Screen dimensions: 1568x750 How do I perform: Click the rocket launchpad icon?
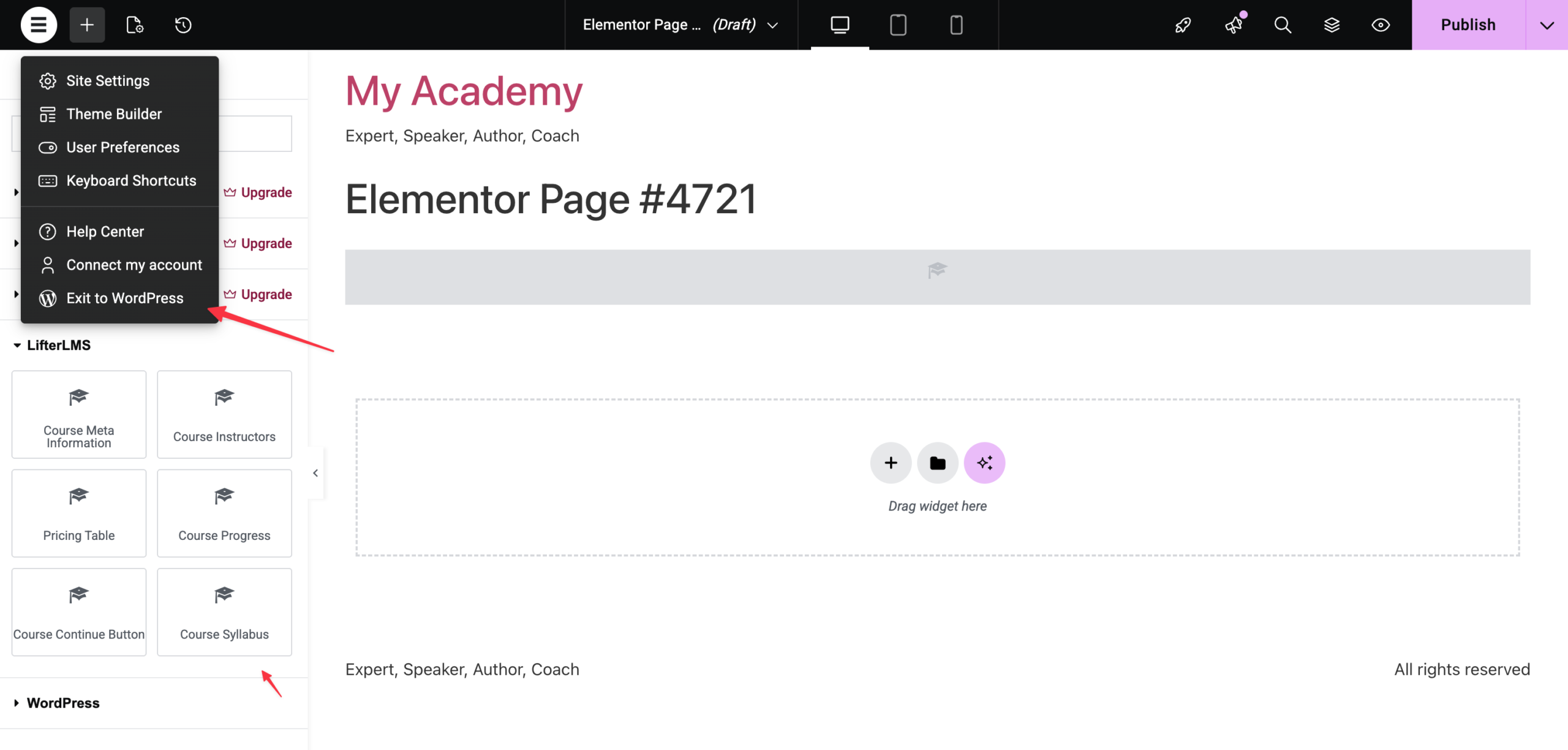1183,25
